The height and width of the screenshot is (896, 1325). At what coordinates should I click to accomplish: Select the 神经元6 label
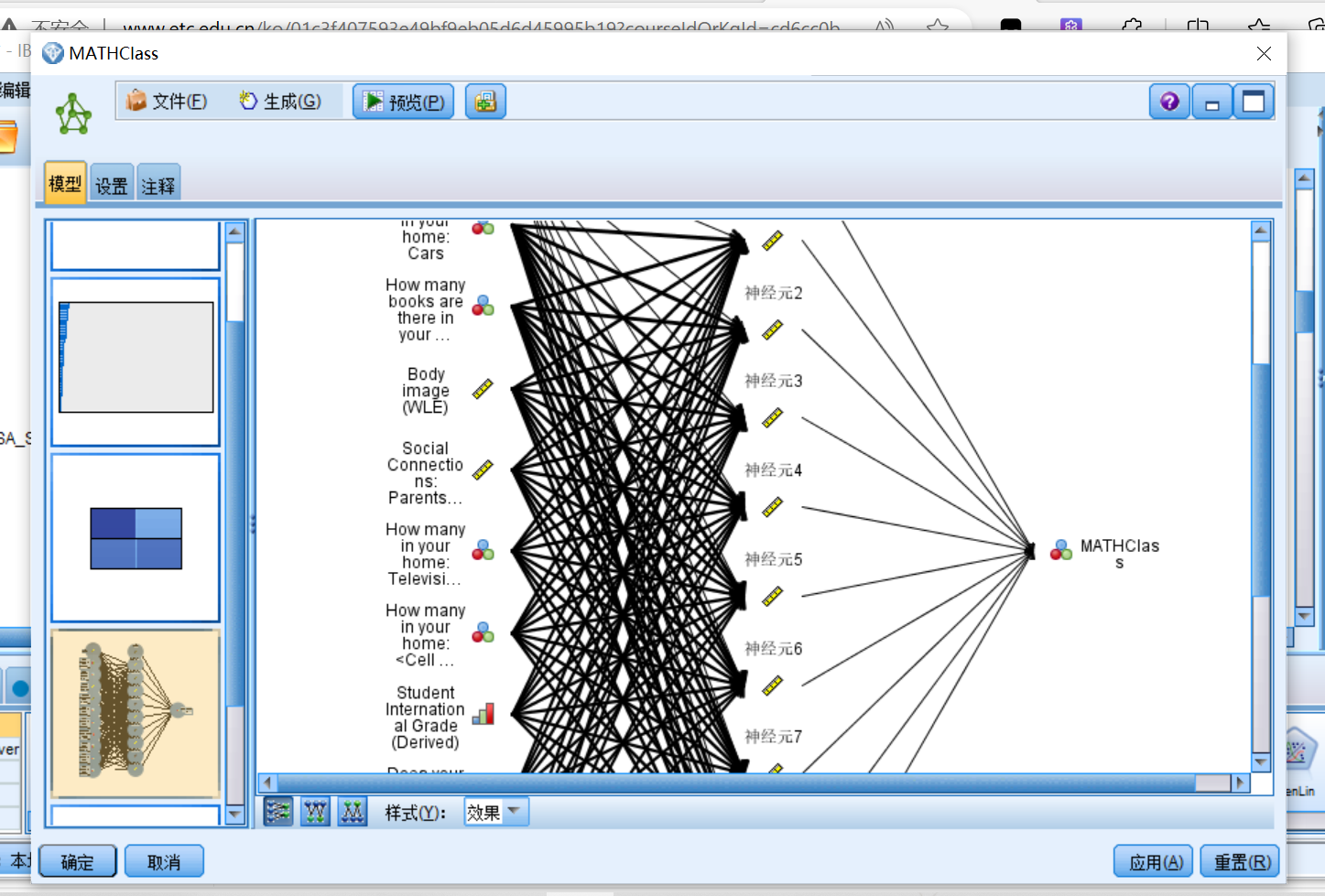pos(773,649)
